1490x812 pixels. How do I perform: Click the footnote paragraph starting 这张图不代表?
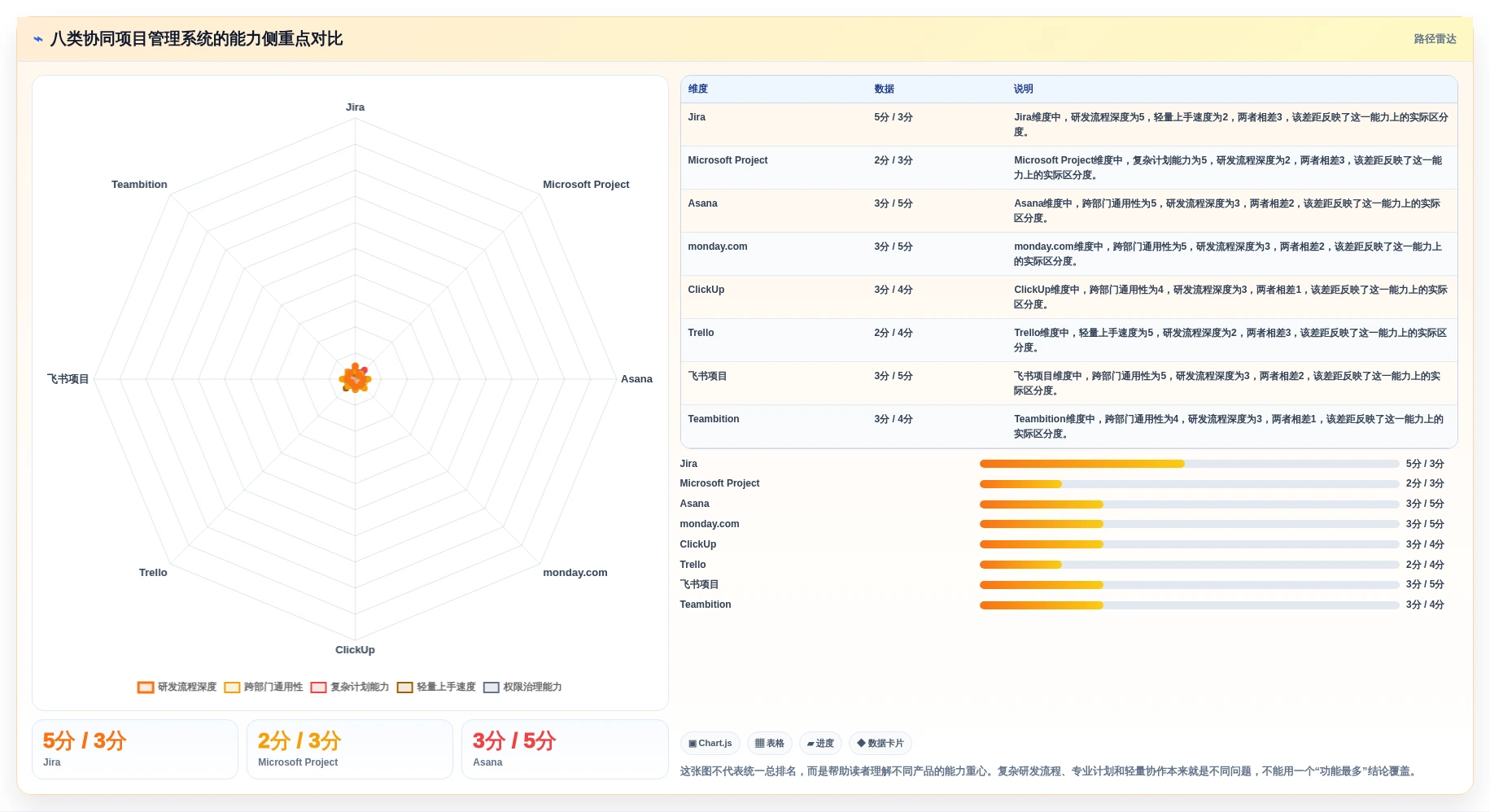pos(1051,771)
